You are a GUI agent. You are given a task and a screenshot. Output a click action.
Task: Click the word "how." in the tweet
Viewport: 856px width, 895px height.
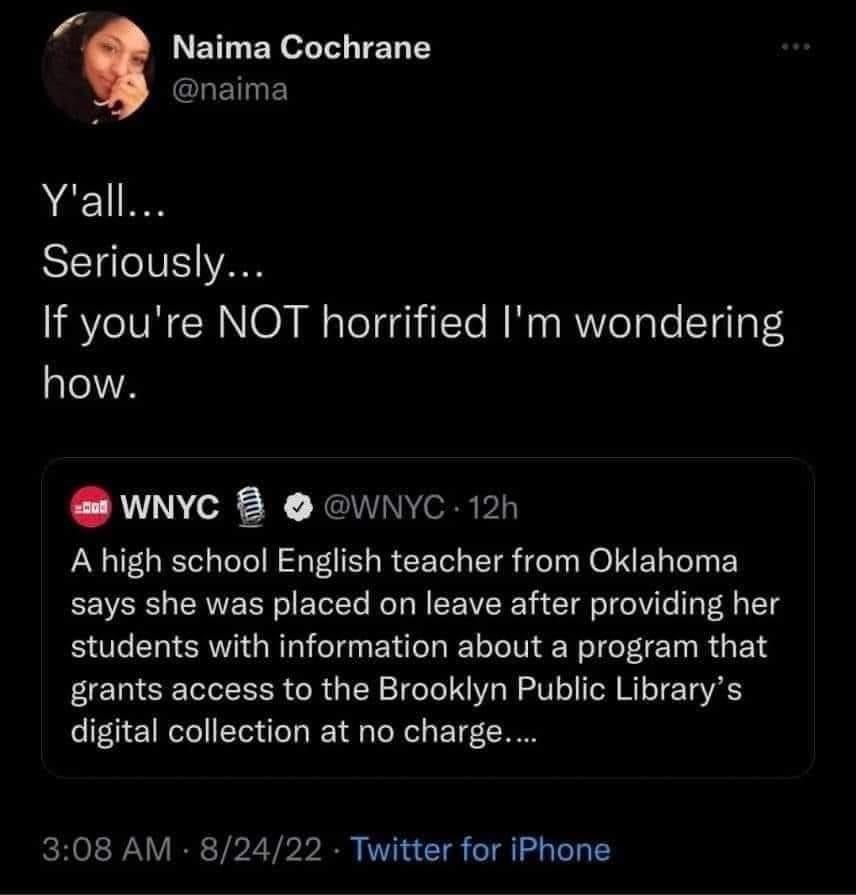click(87, 381)
